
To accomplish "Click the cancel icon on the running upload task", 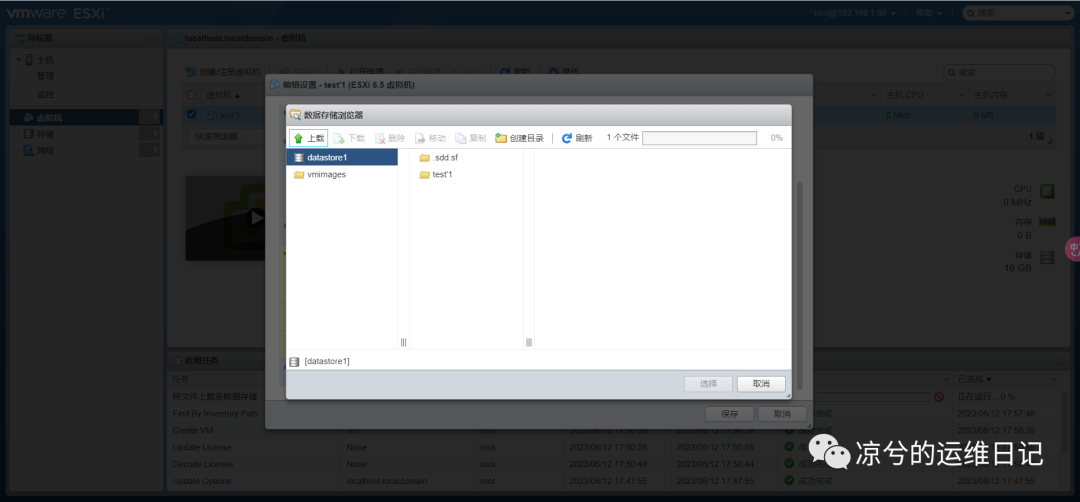I will [939, 397].
